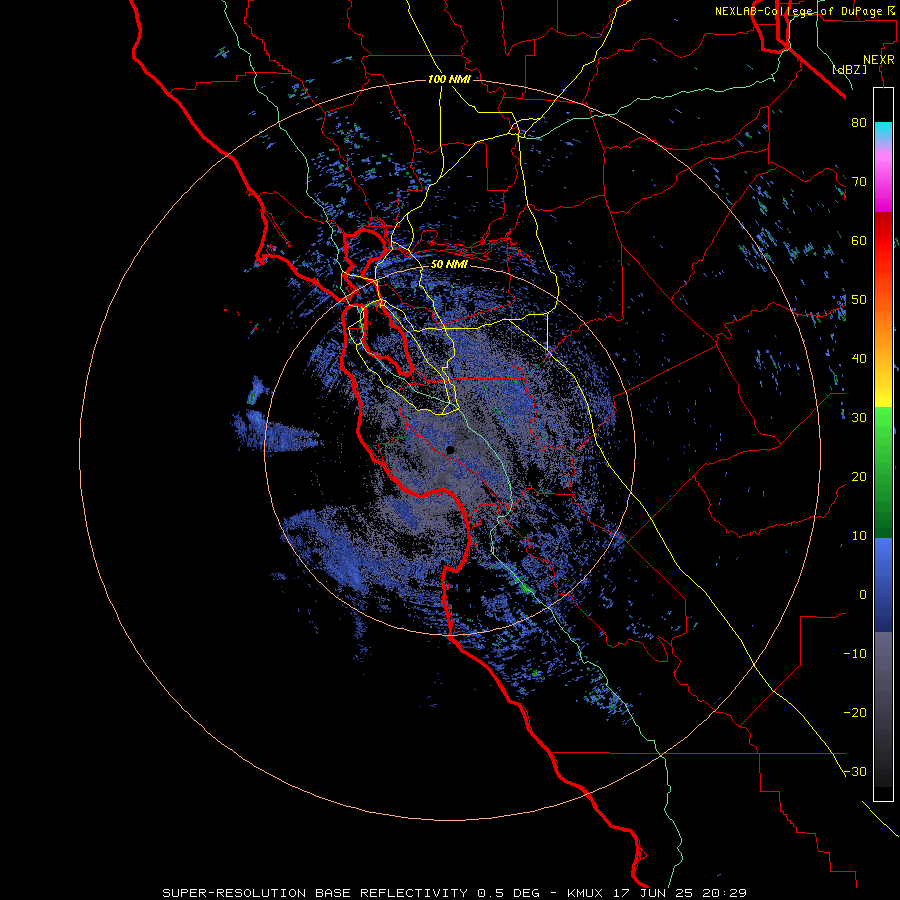This screenshot has height=900, width=900.
Task: Click the 40 value on the dBZ scale
Action: (859, 359)
